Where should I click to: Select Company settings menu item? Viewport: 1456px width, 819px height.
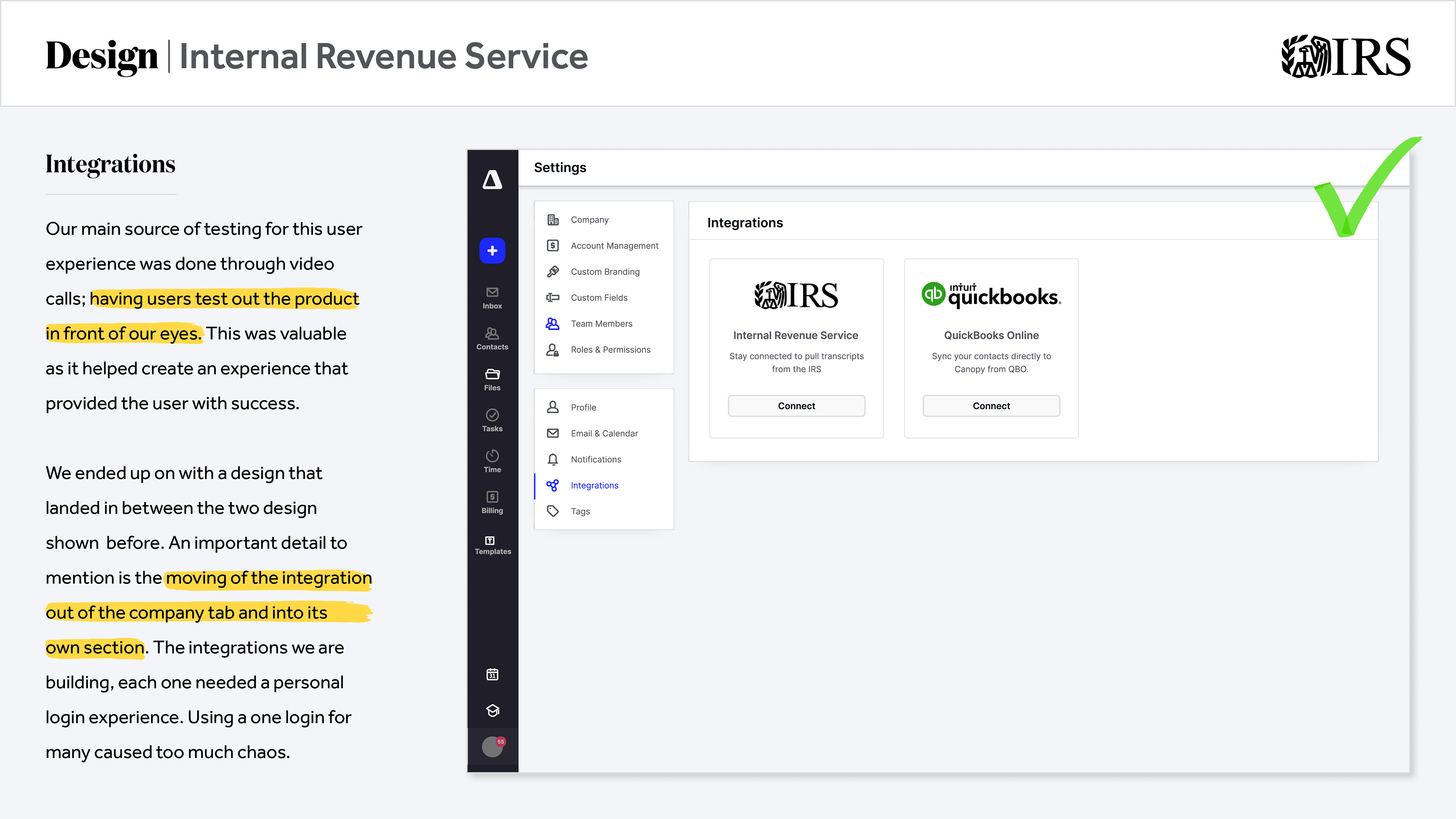tap(604, 219)
